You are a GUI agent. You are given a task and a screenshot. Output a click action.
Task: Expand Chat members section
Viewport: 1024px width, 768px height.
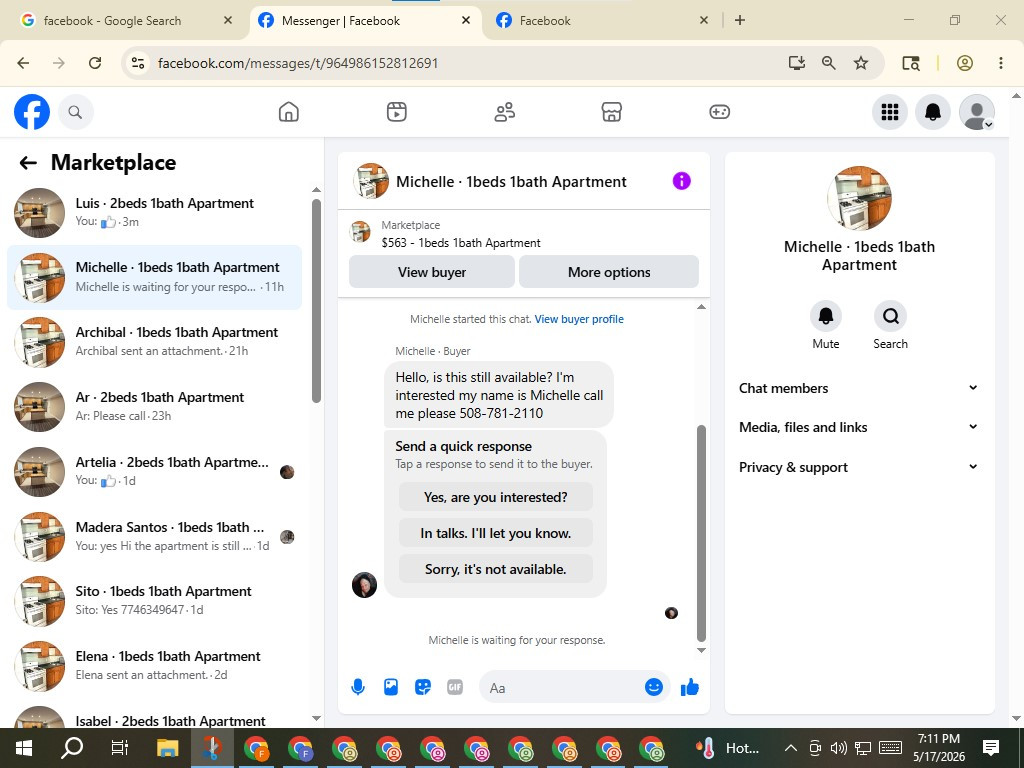859,388
